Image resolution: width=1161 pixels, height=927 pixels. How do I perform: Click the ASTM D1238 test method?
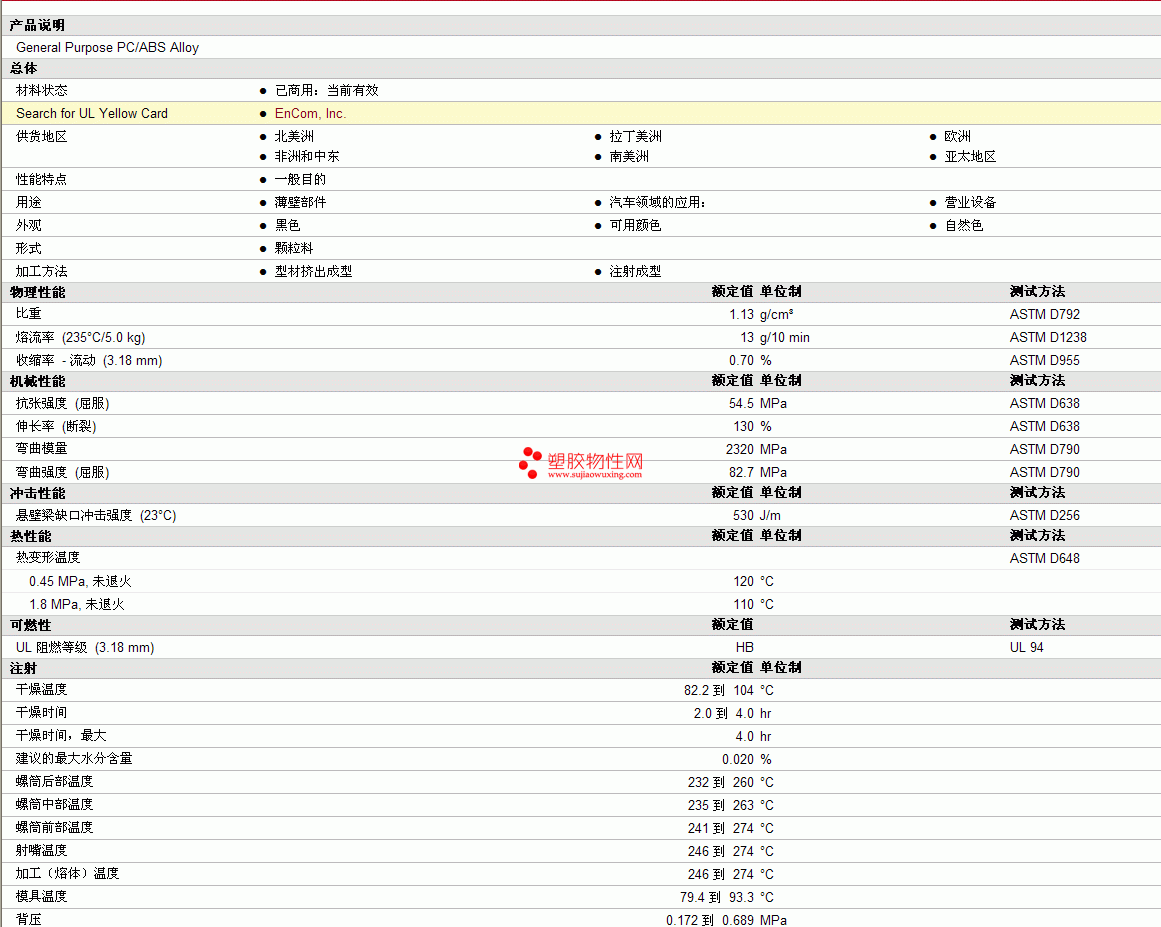pos(1048,338)
